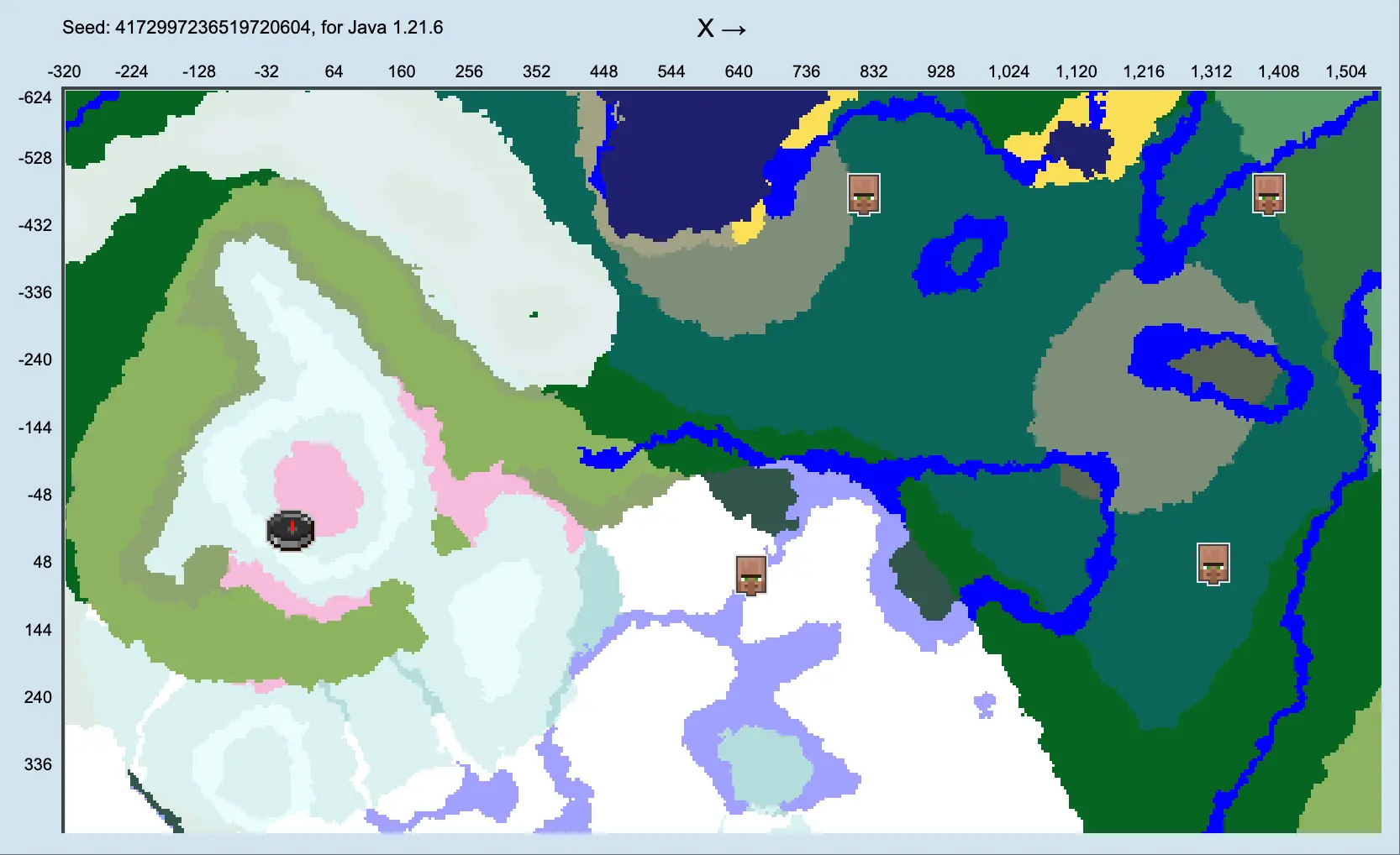Click the -624 z-axis label
Image resolution: width=1400 pixels, height=855 pixels.
pyautogui.click(x=35, y=97)
